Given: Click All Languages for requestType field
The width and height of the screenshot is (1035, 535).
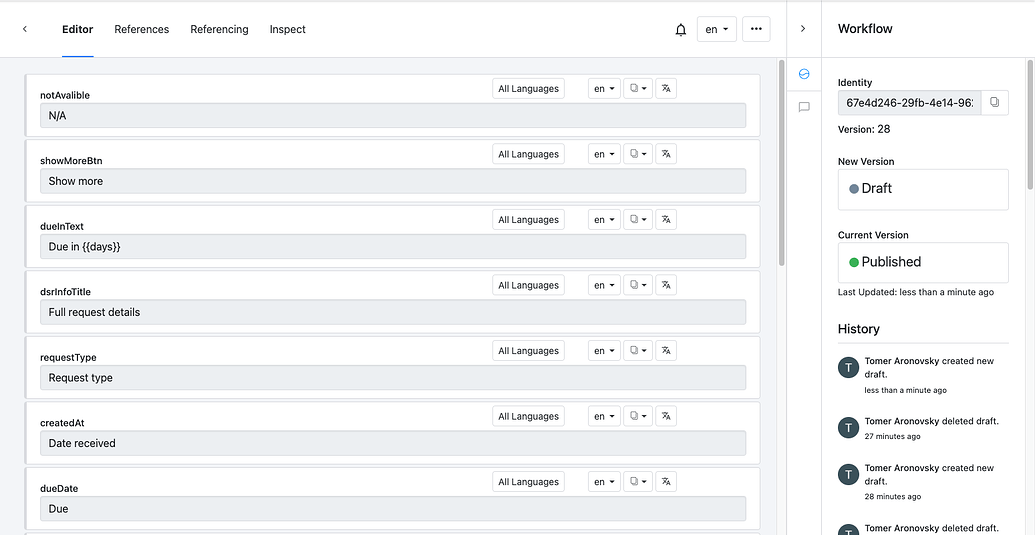Looking at the screenshot, I should 528,350.
